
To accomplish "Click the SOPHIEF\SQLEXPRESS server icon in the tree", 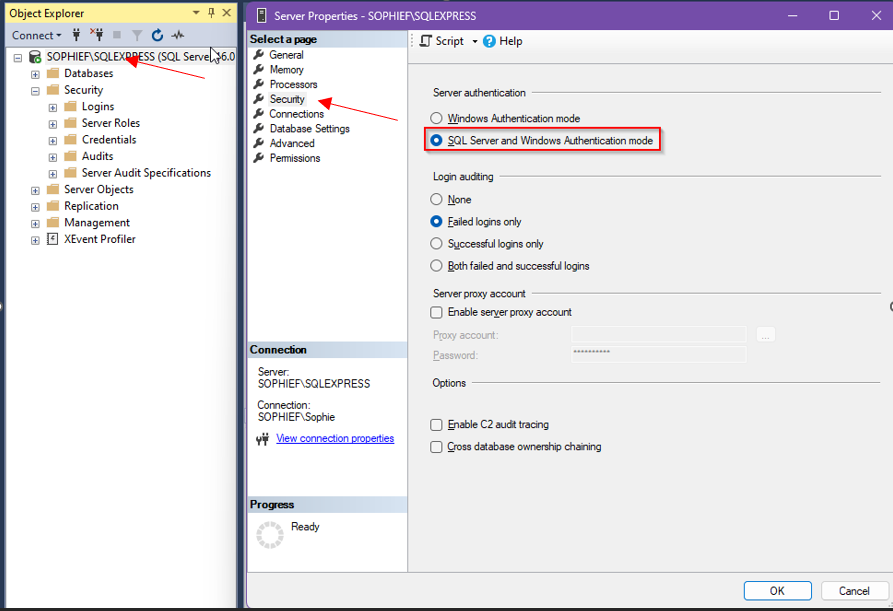I will [35, 56].
